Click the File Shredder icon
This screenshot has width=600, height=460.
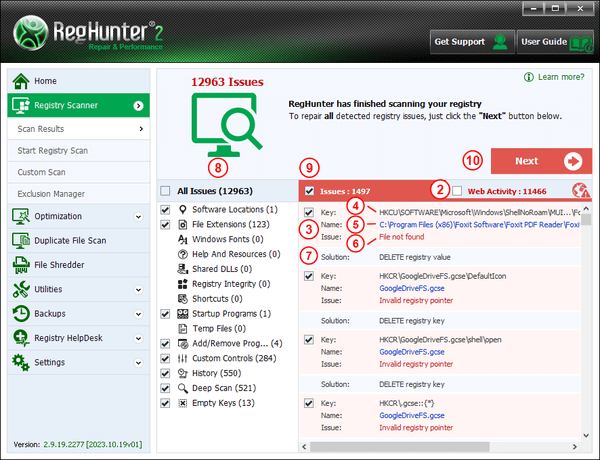(x=20, y=265)
